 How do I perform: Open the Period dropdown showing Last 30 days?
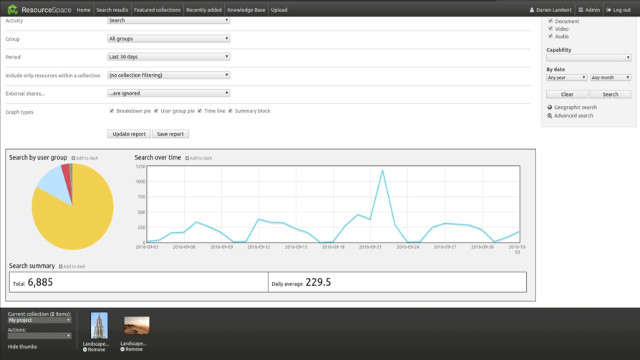(x=169, y=57)
